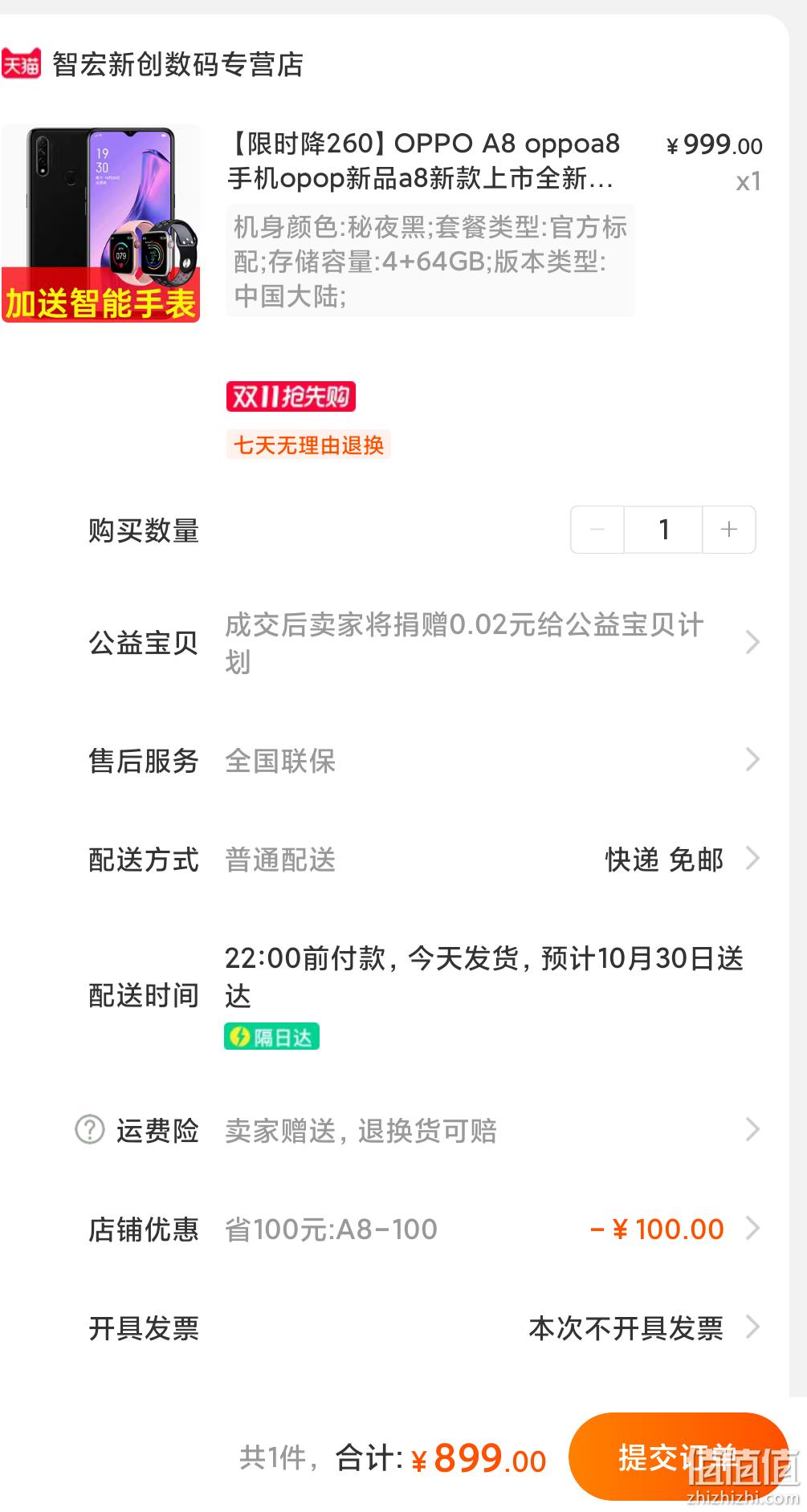Image resolution: width=807 pixels, height=1512 pixels.
Task: Select the 快递 免邮 shipping option
Action: (665, 860)
